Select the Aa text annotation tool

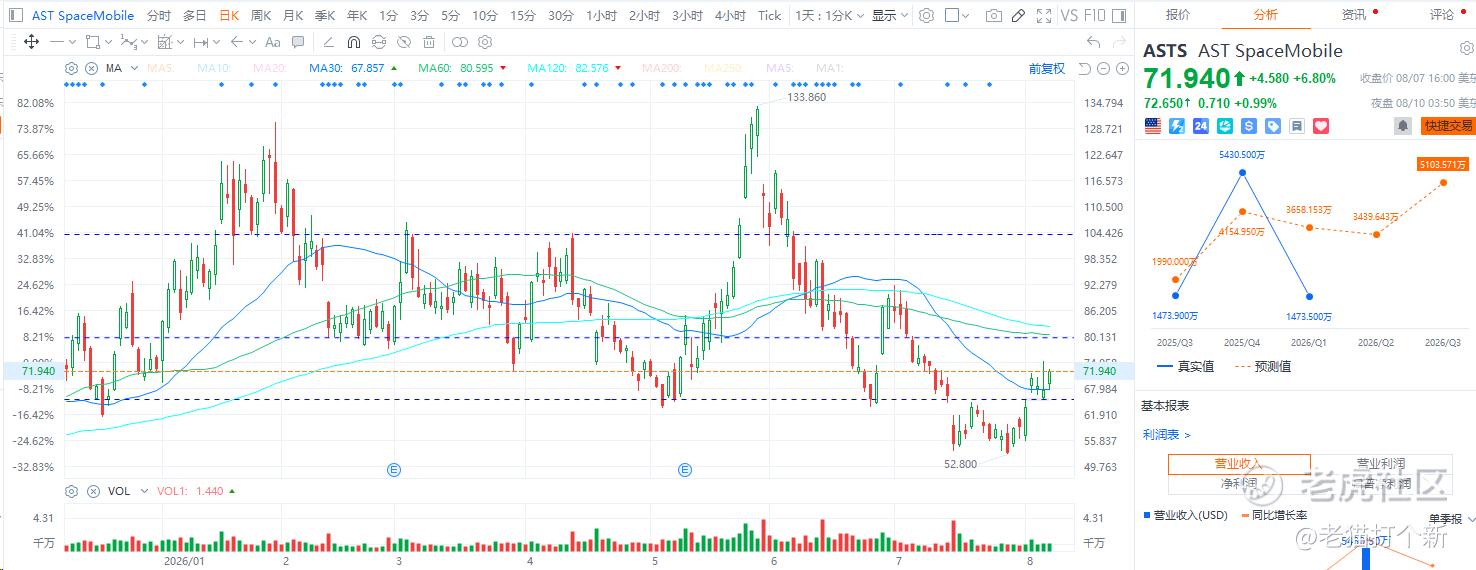[x=272, y=42]
